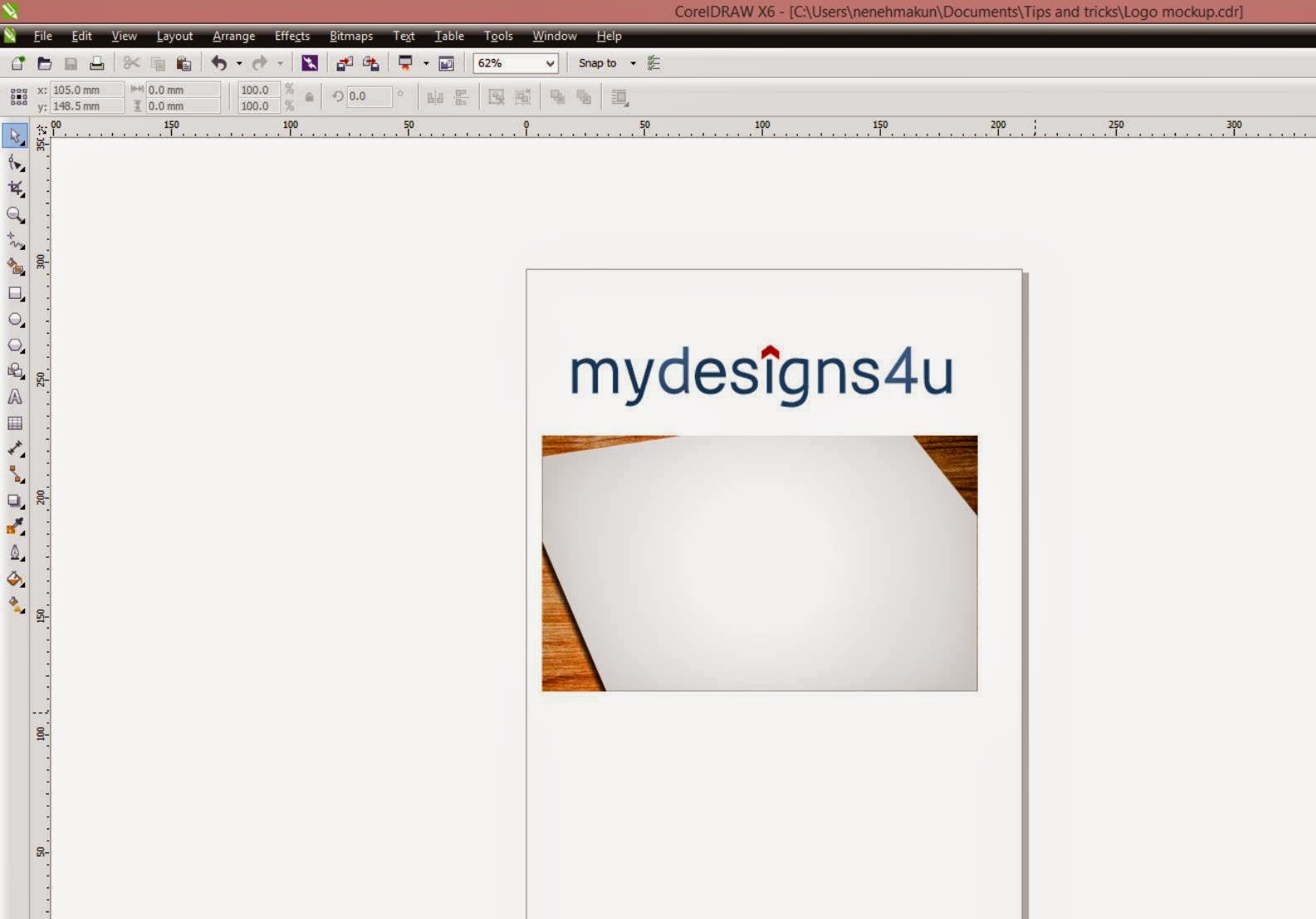Select the paper mockup image on page
The height and width of the screenshot is (919, 1316).
point(760,563)
